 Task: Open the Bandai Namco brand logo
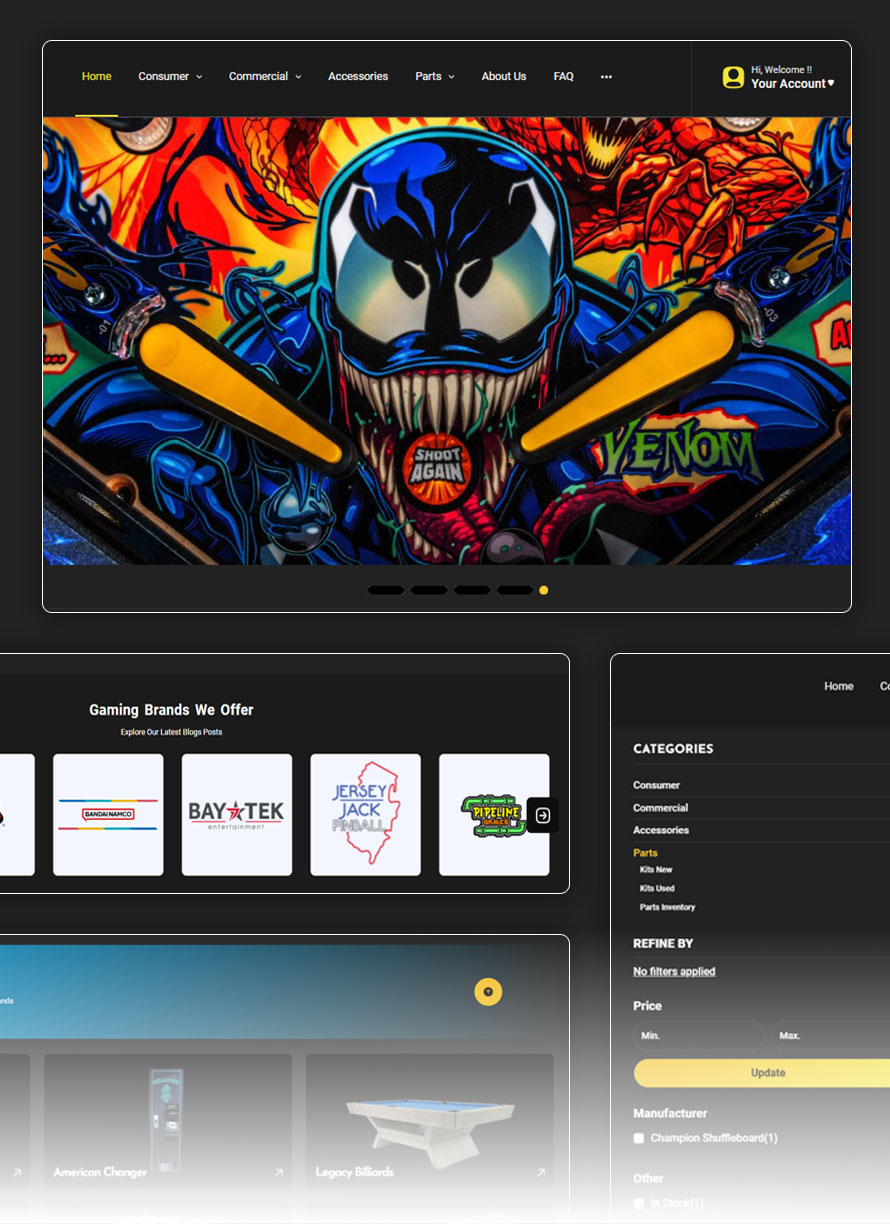point(108,815)
